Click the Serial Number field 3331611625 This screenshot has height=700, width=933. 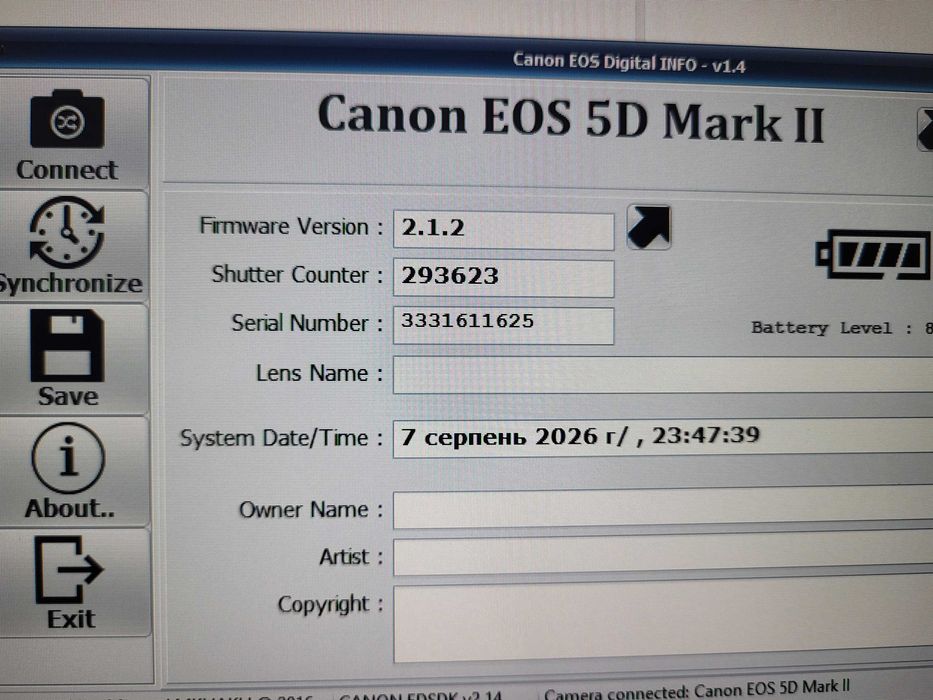click(503, 326)
